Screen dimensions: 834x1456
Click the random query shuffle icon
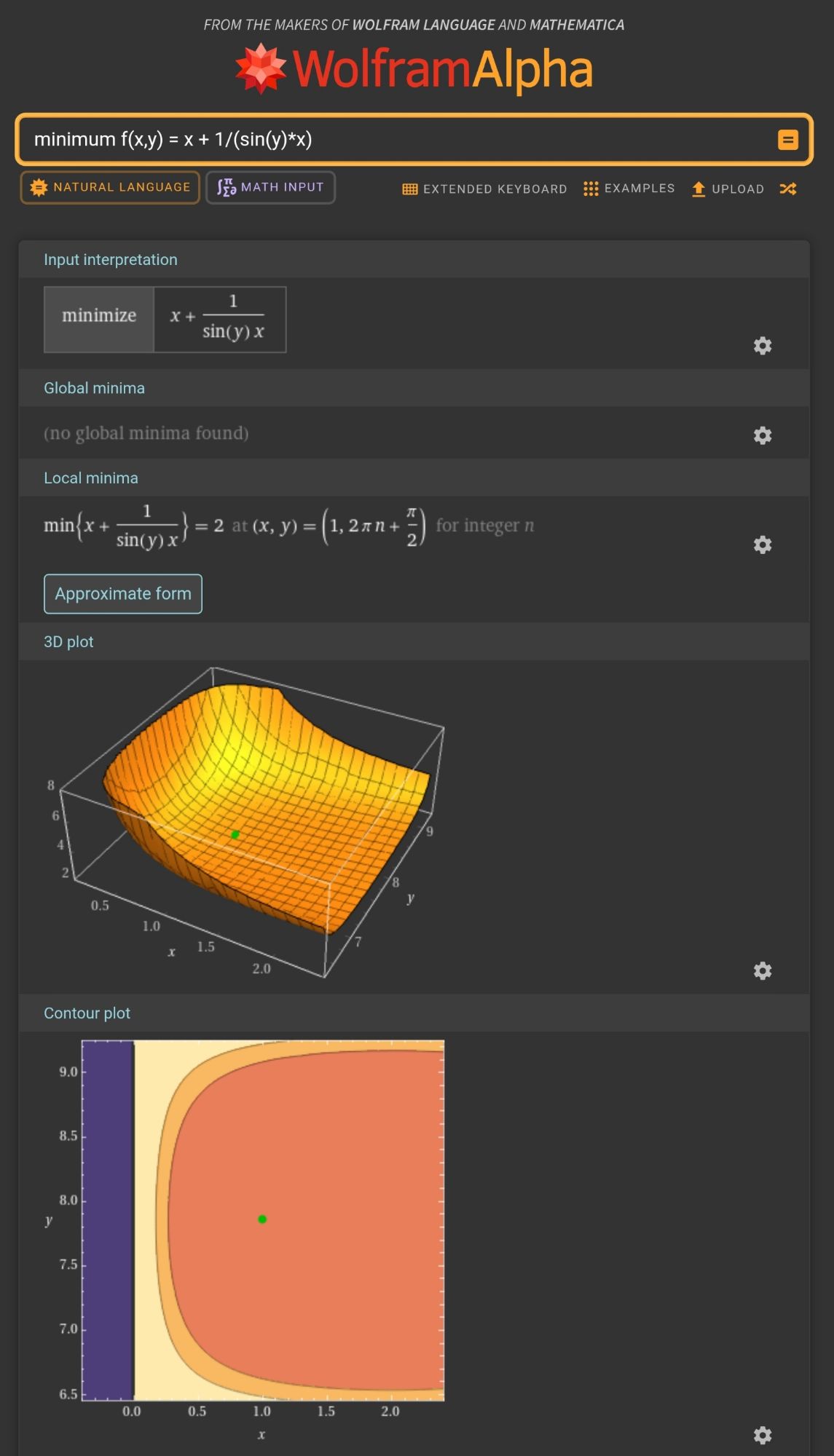(787, 189)
